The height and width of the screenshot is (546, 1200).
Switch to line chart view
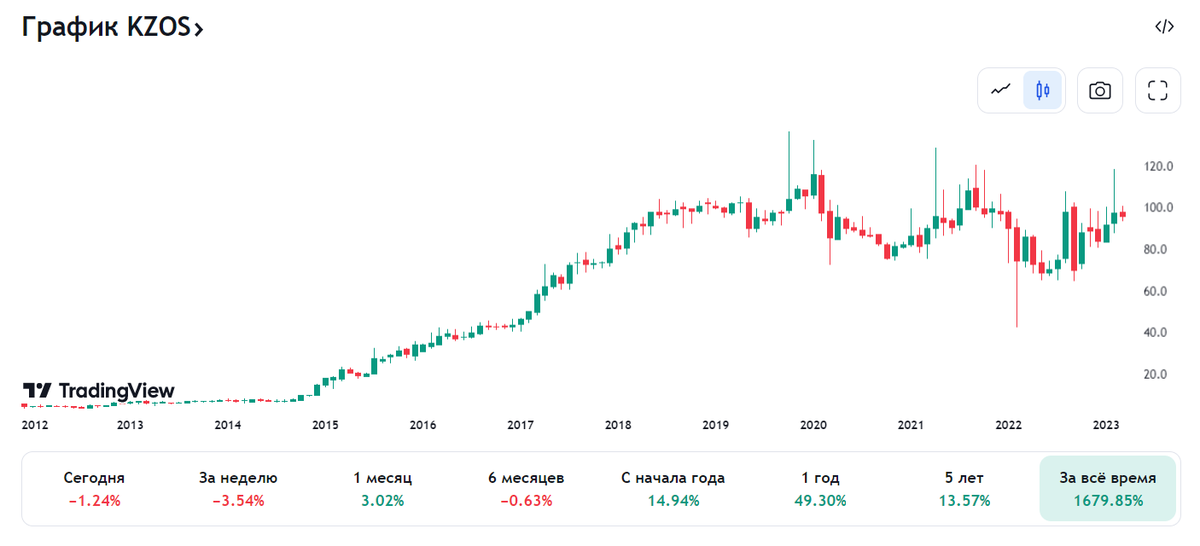click(x=1001, y=90)
